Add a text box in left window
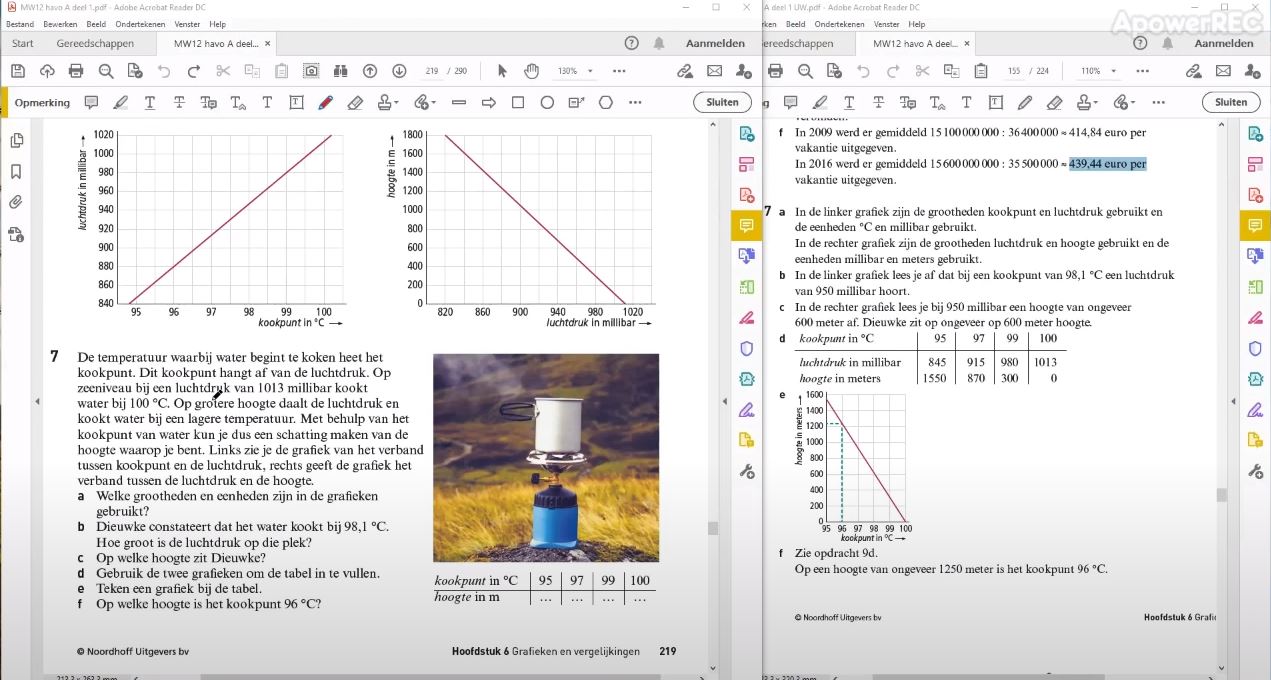The height and width of the screenshot is (680, 1271). click(296, 102)
